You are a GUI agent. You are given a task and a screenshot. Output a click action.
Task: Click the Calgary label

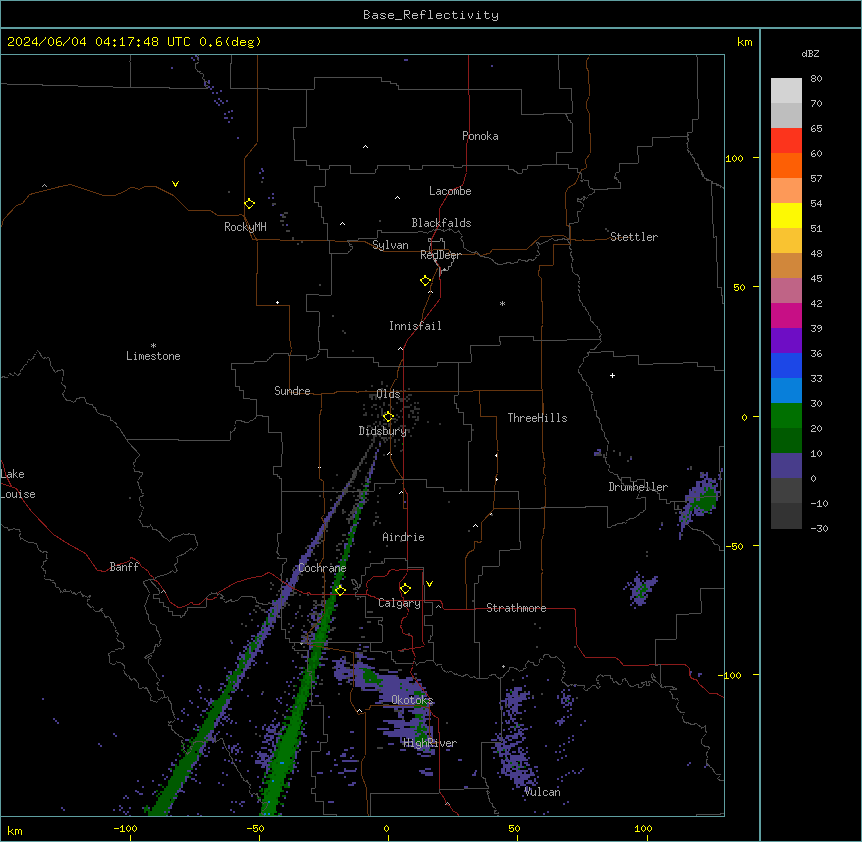click(x=399, y=603)
